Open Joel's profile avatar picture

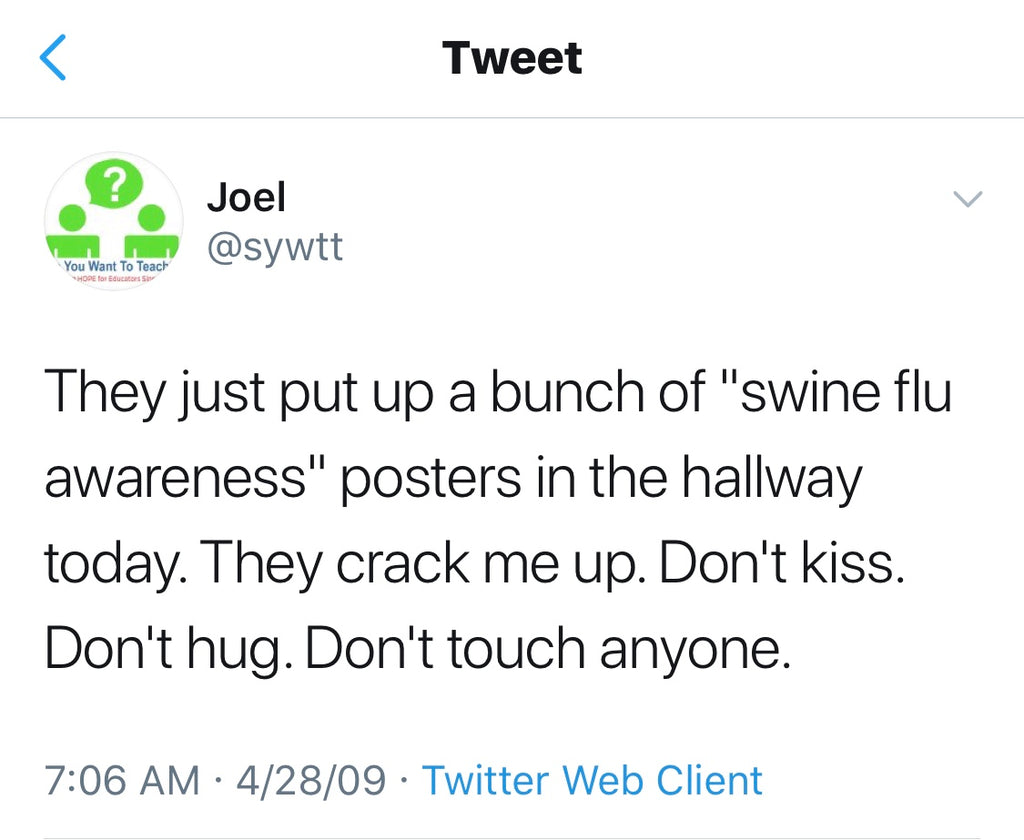[x=113, y=221]
